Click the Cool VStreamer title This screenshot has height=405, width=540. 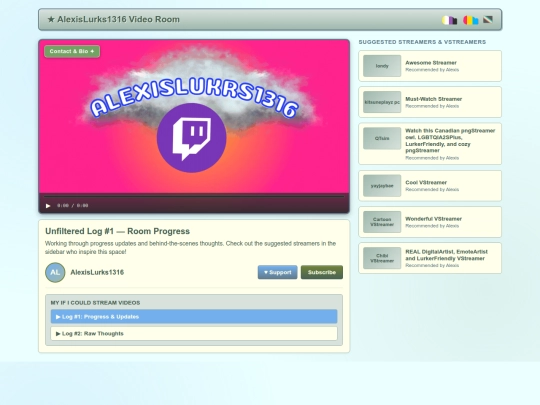coord(426,183)
